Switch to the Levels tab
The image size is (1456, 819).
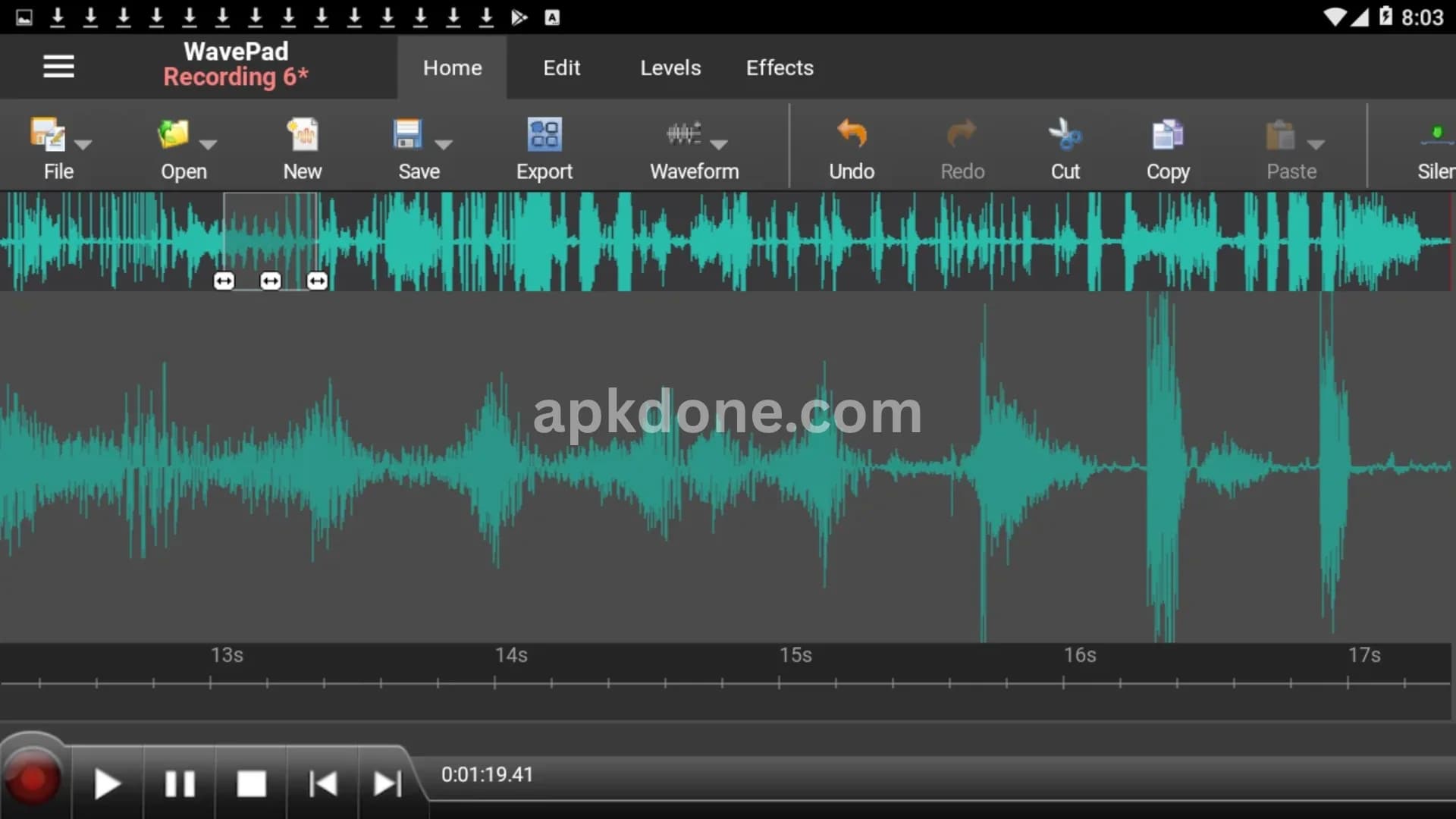pyautogui.click(x=670, y=67)
